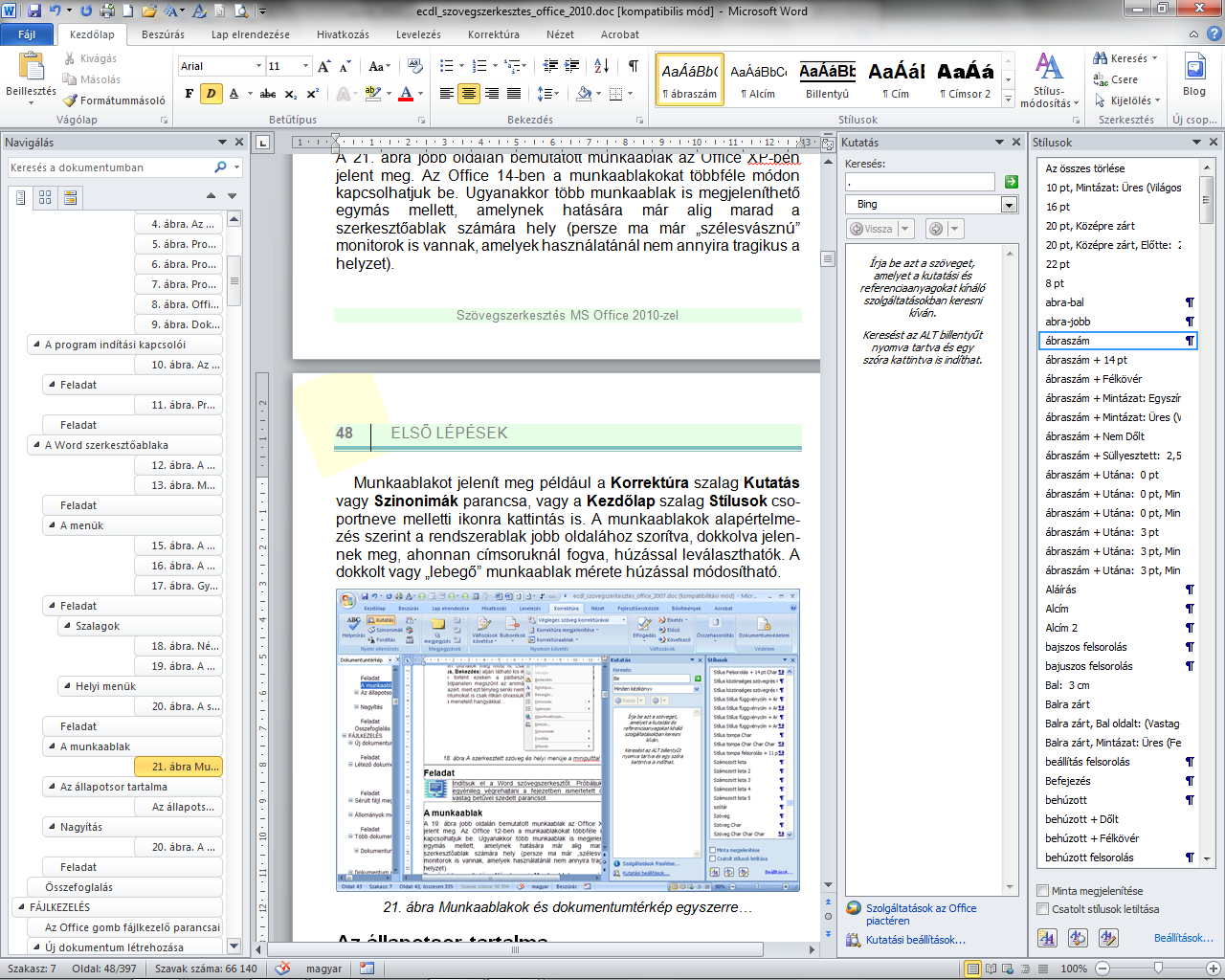This screenshot has height=980, width=1225.
Task: Decrease the paragraph indent
Action: tap(550, 66)
